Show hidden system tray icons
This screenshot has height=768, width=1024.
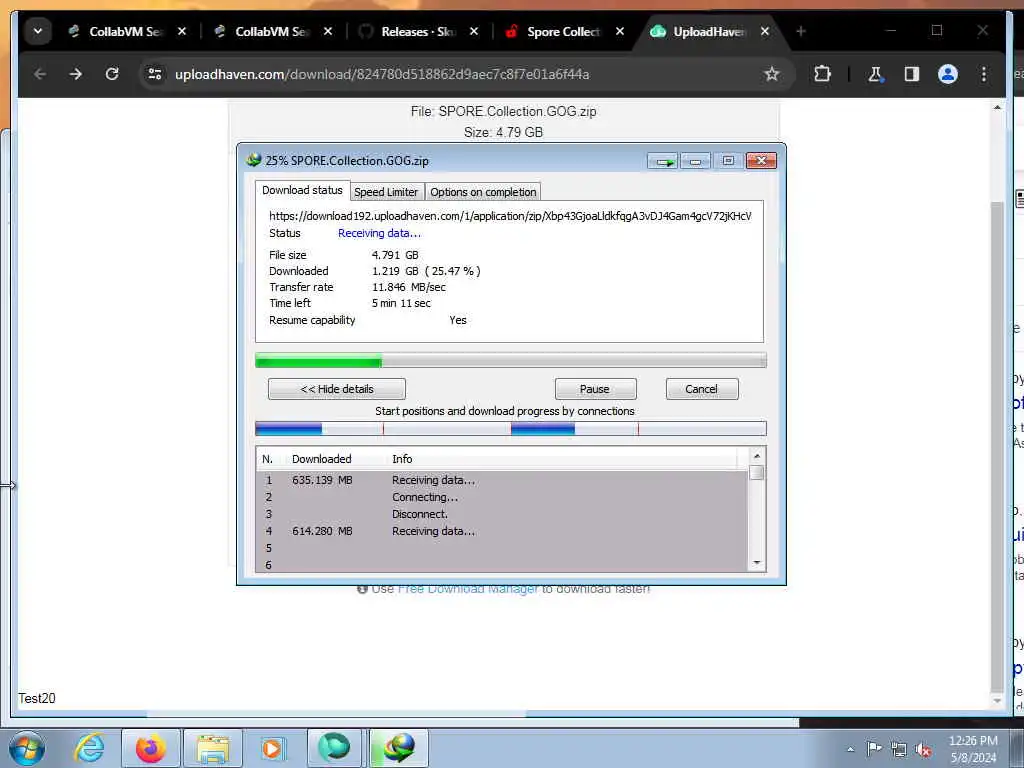pyautogui.click(x=850, y=749)
